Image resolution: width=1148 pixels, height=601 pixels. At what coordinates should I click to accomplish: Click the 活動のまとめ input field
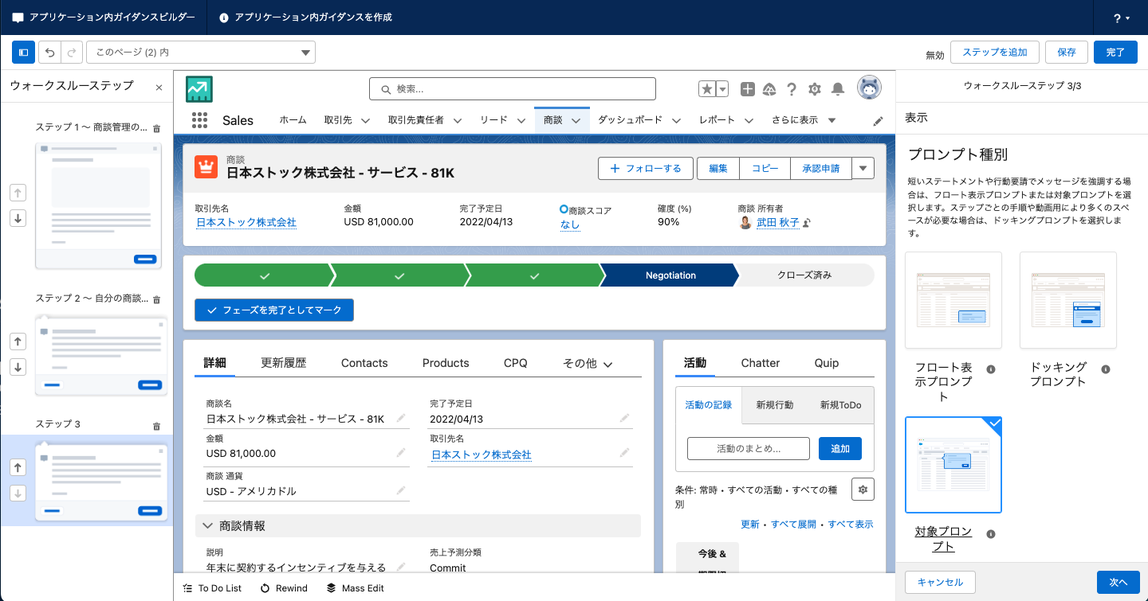pos(748,449)
